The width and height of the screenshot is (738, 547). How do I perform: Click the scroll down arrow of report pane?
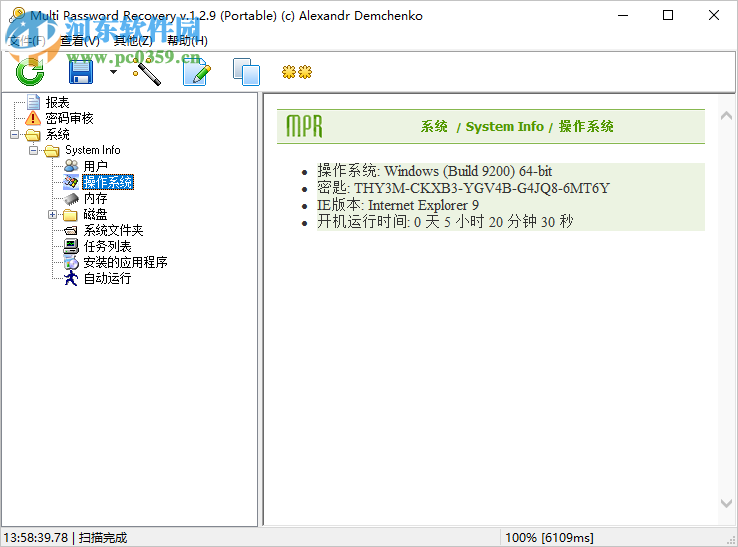pyautogui.click(x=726, y=503)
